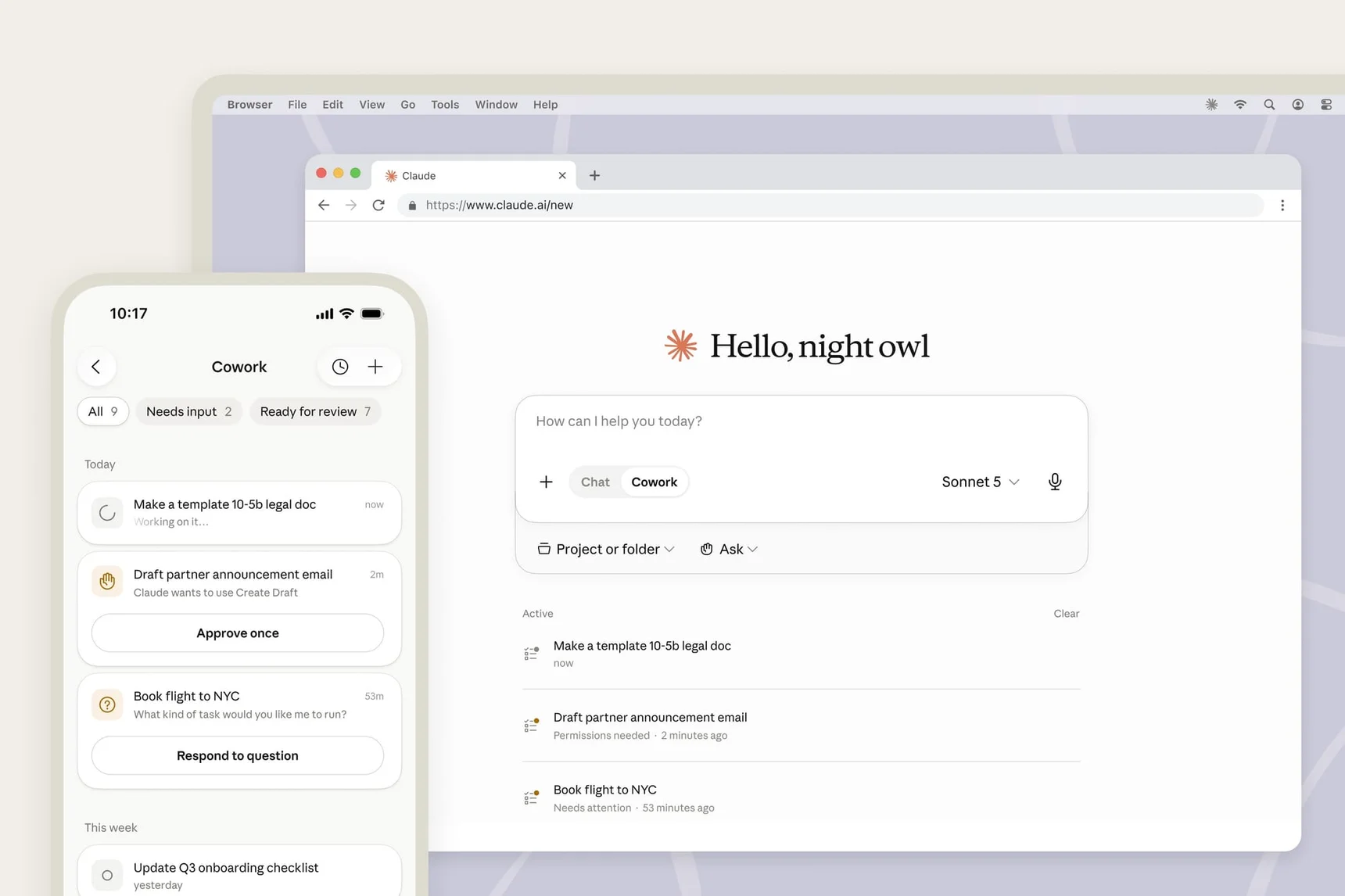Go back using the phone's chevron arrow
Screen dimensions: 1345x896
(x=96, y=367)
